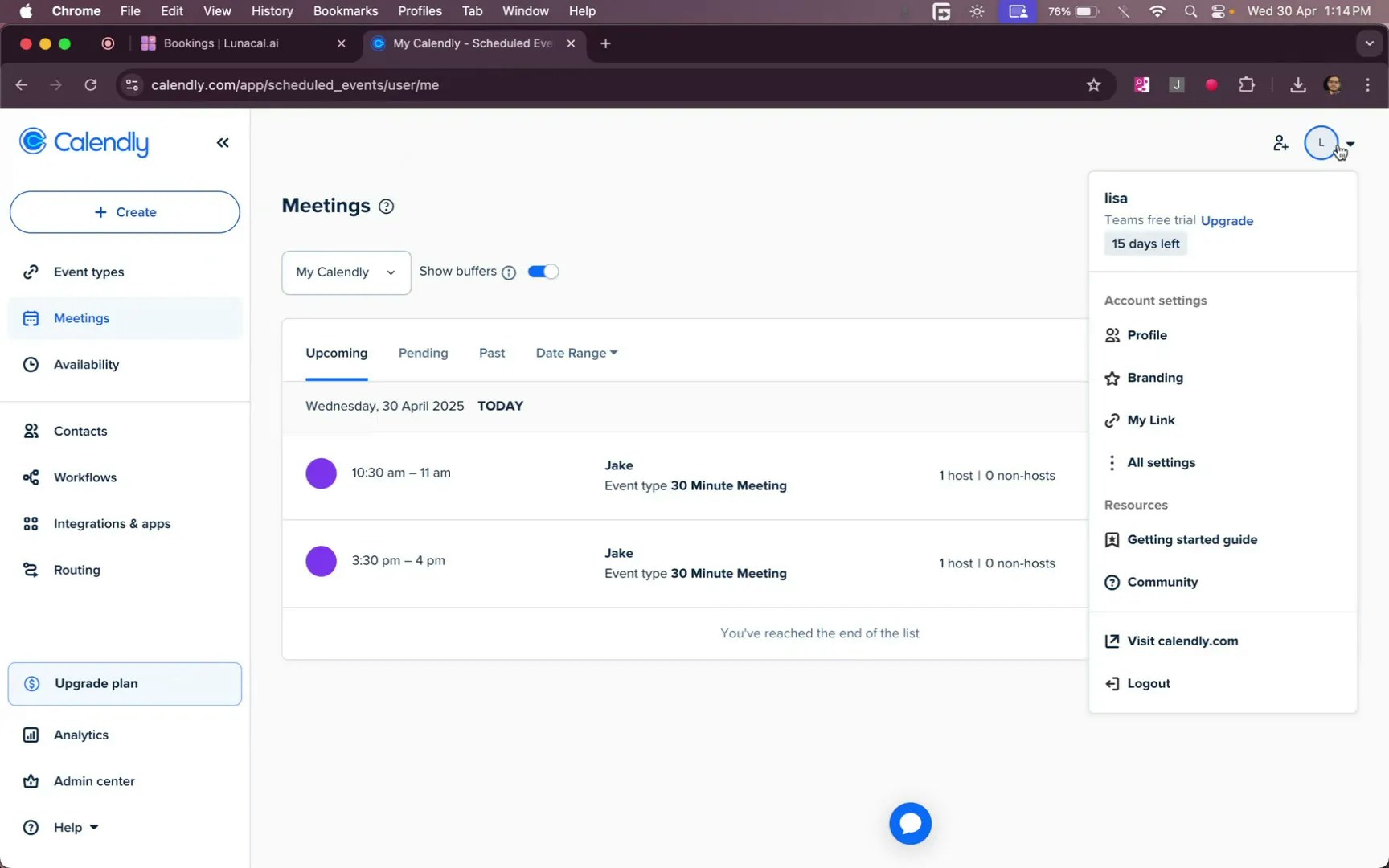Click the purple circle for 10:30 am meeting
Viewport: 1389px width, 868px height.
(x=321, y=473)
